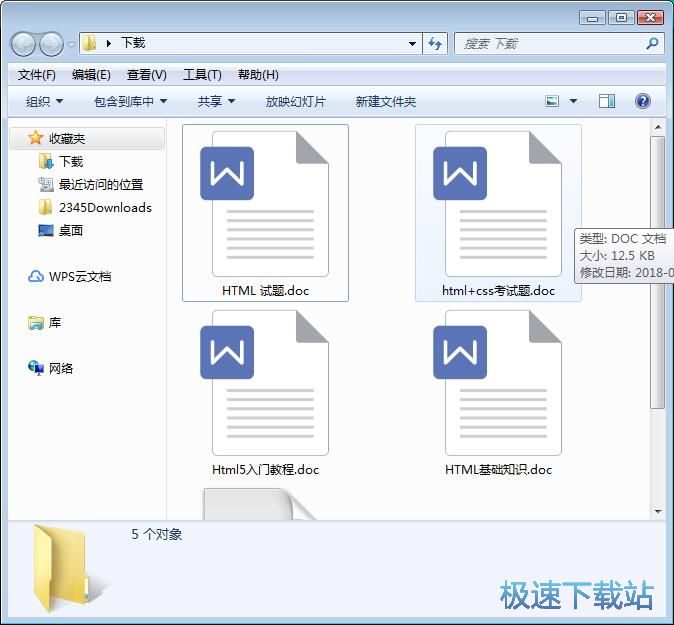Click the 新建文件夹 button

tap(386, 101)
